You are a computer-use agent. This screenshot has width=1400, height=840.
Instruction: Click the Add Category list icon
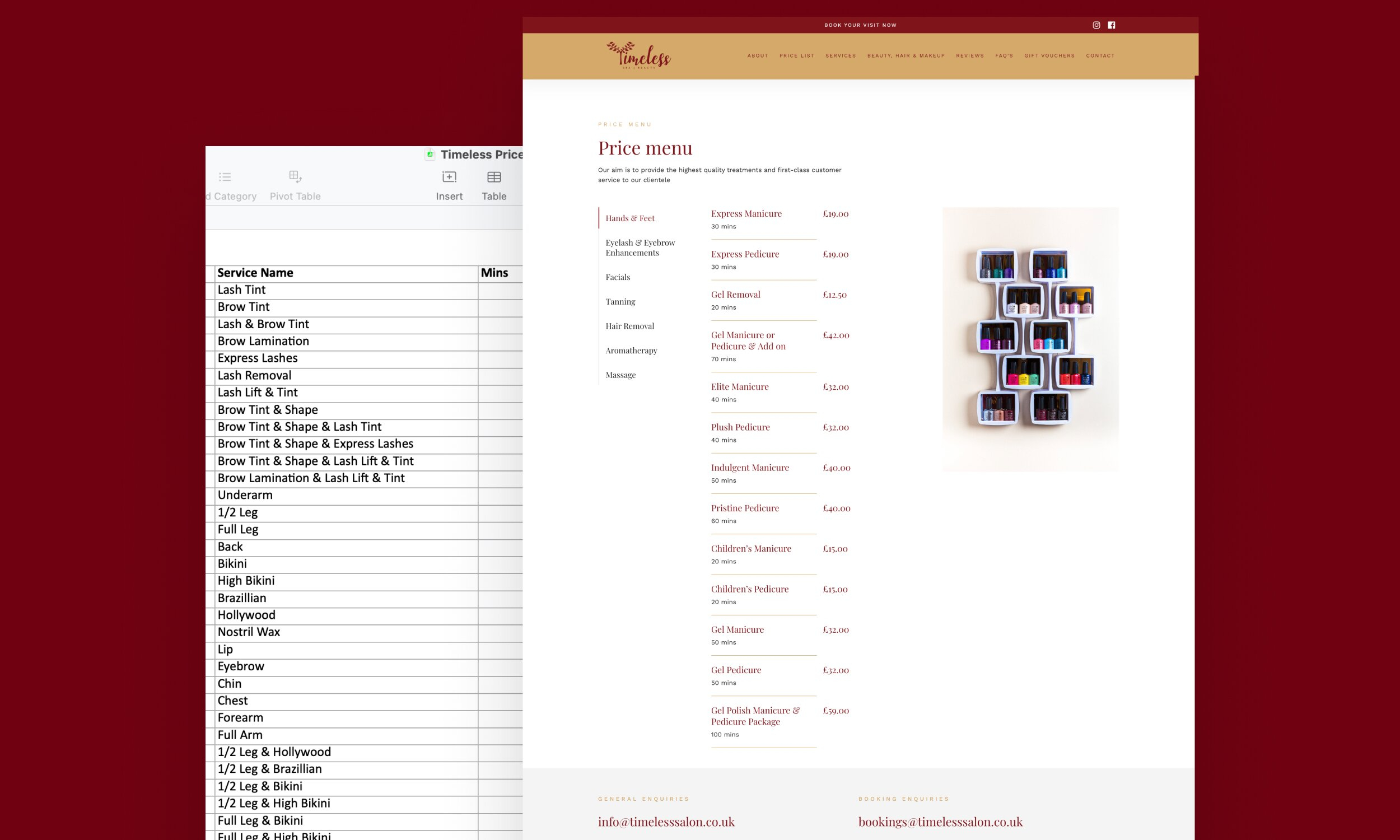(x=225, y=177)
